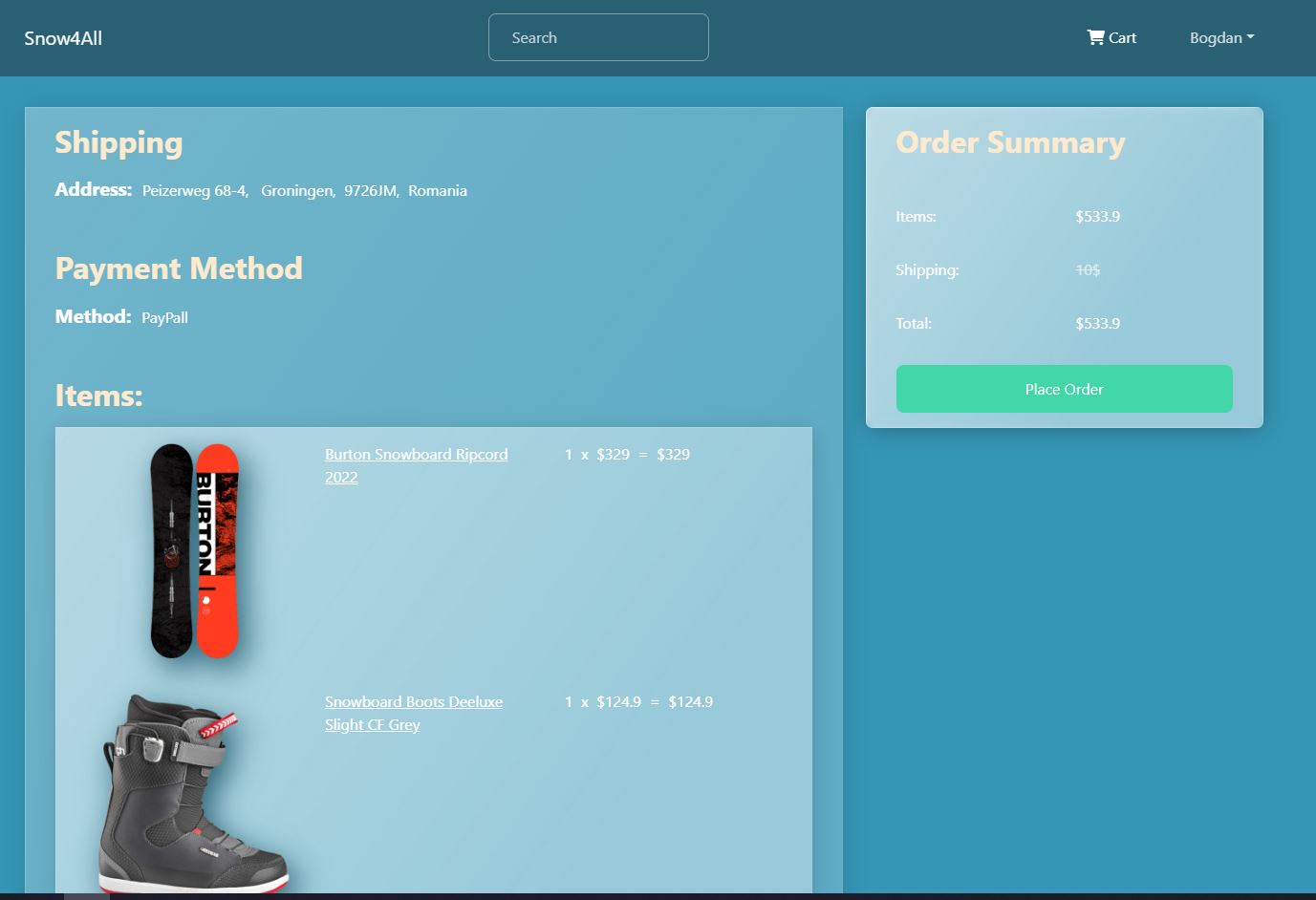Click the Order Summary heading

pyautogui.click(x=1010, y=143)
